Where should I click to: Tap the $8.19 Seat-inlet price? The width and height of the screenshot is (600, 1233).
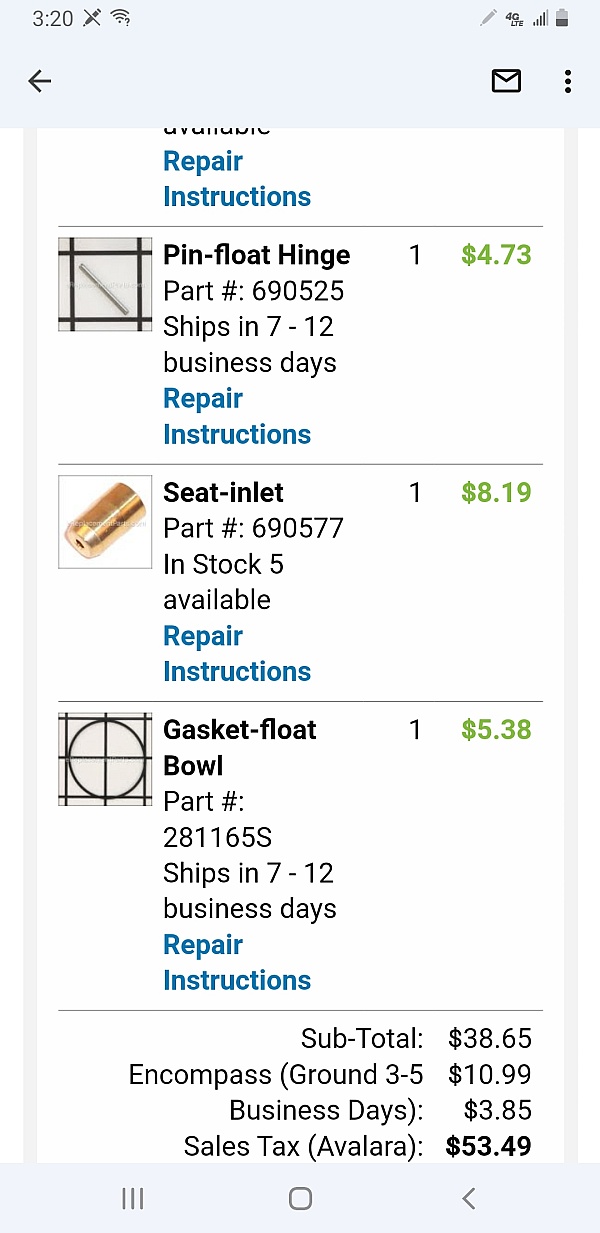click(496, 492)
